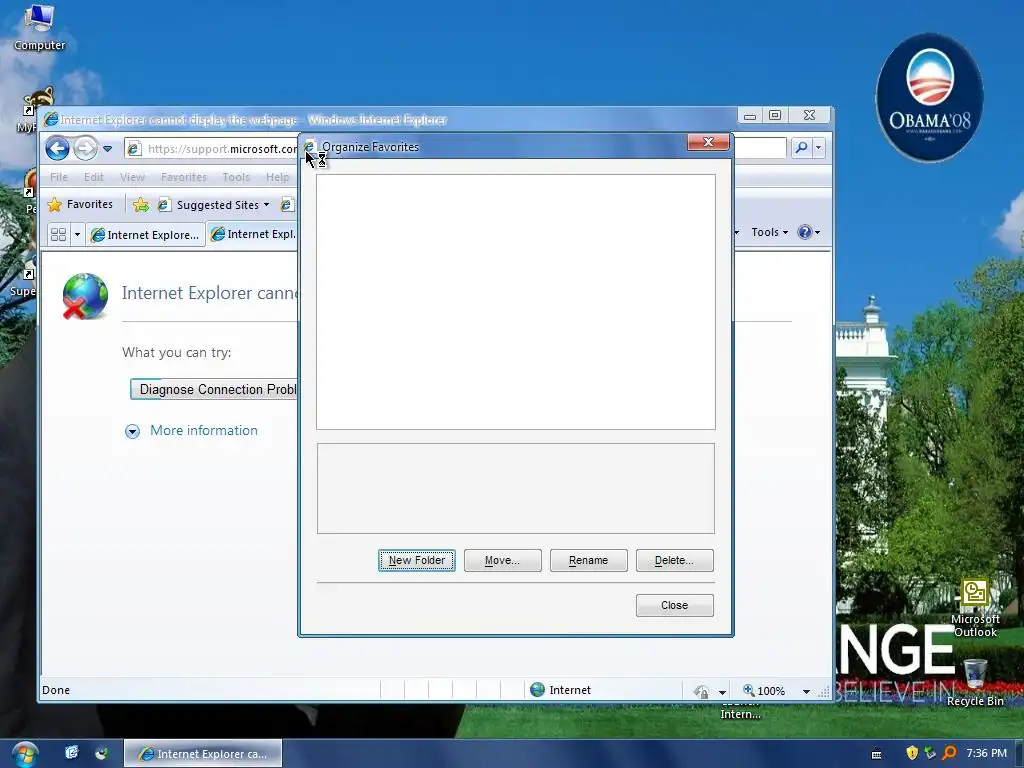The image size is (1024, 768).
Task: Click the New Folder button
Action: pos(417,560)
